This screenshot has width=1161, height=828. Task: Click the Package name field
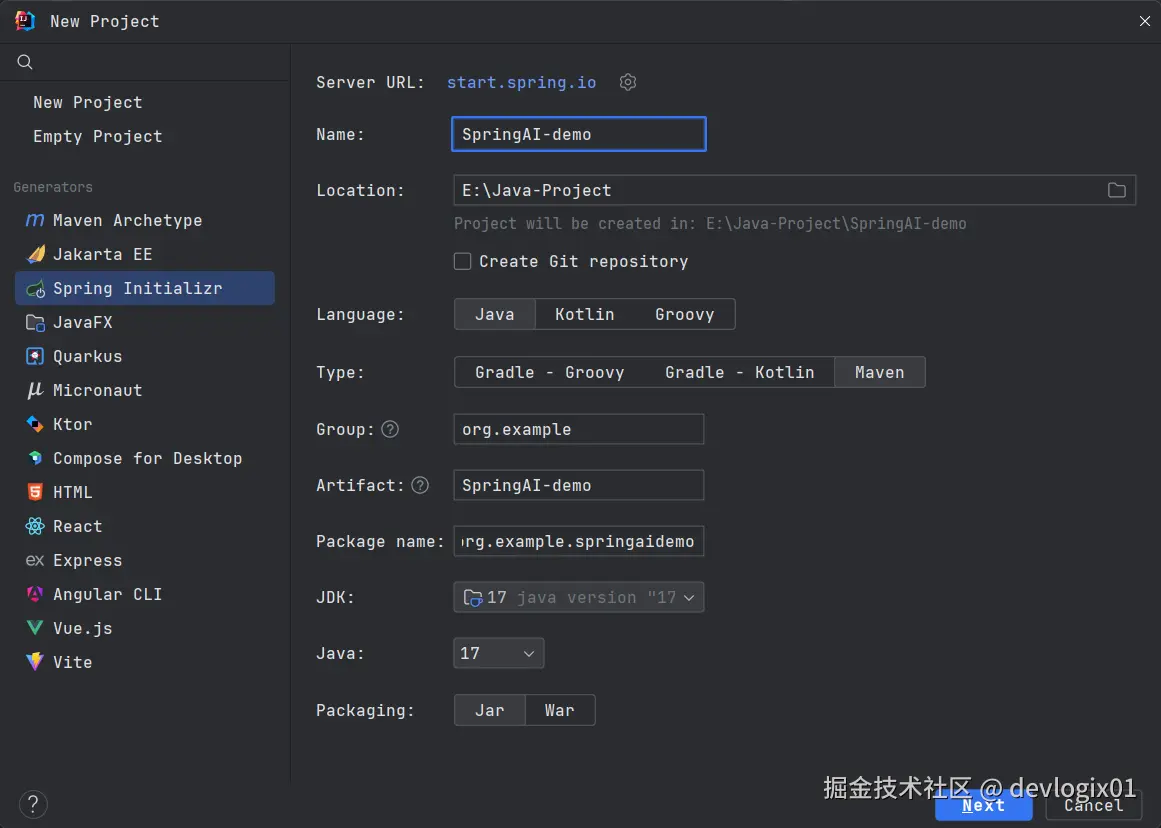click(x=578, y=541)
